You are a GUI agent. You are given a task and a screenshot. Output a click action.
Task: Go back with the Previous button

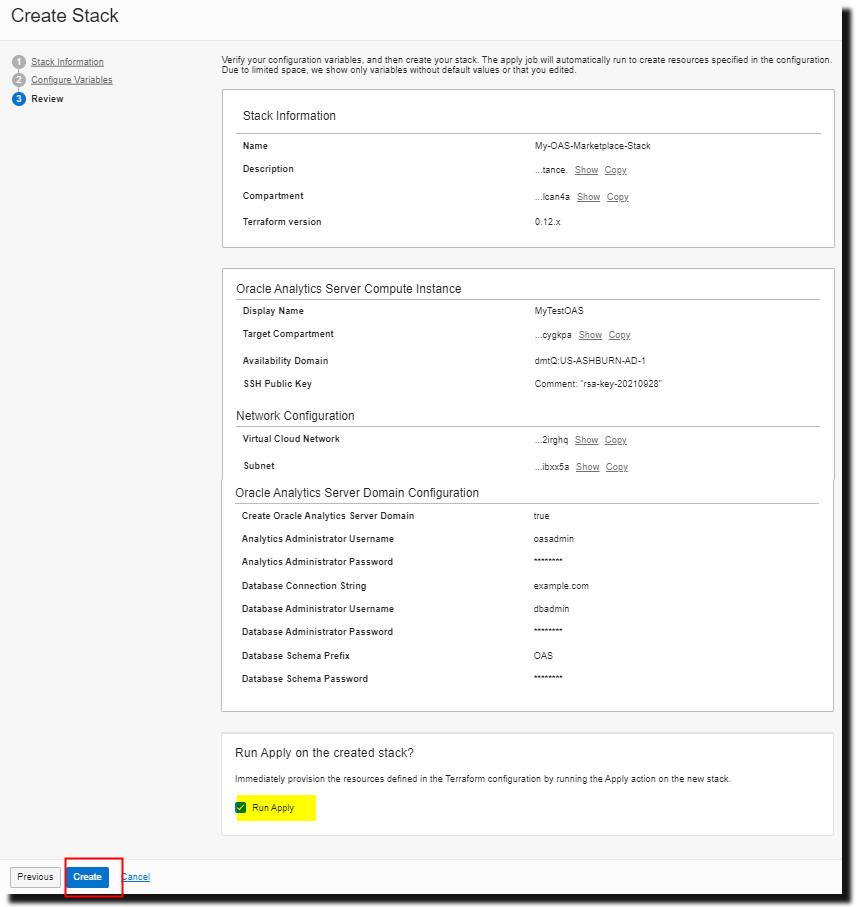(x=35, y=877)
